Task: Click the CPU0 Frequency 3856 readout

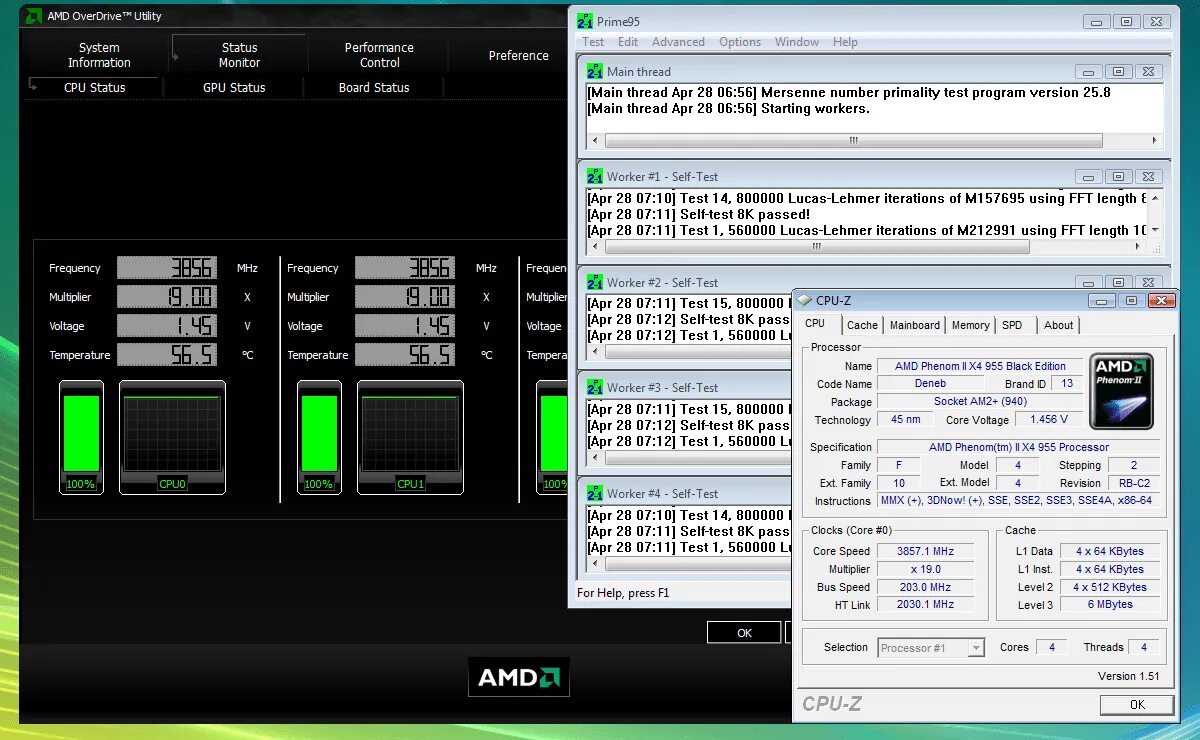Action: click(166, 268)
